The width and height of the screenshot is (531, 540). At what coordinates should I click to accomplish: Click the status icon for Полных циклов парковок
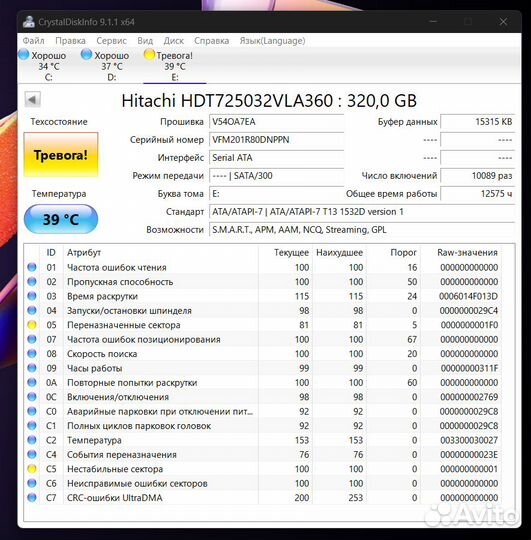tap(32, 426)
